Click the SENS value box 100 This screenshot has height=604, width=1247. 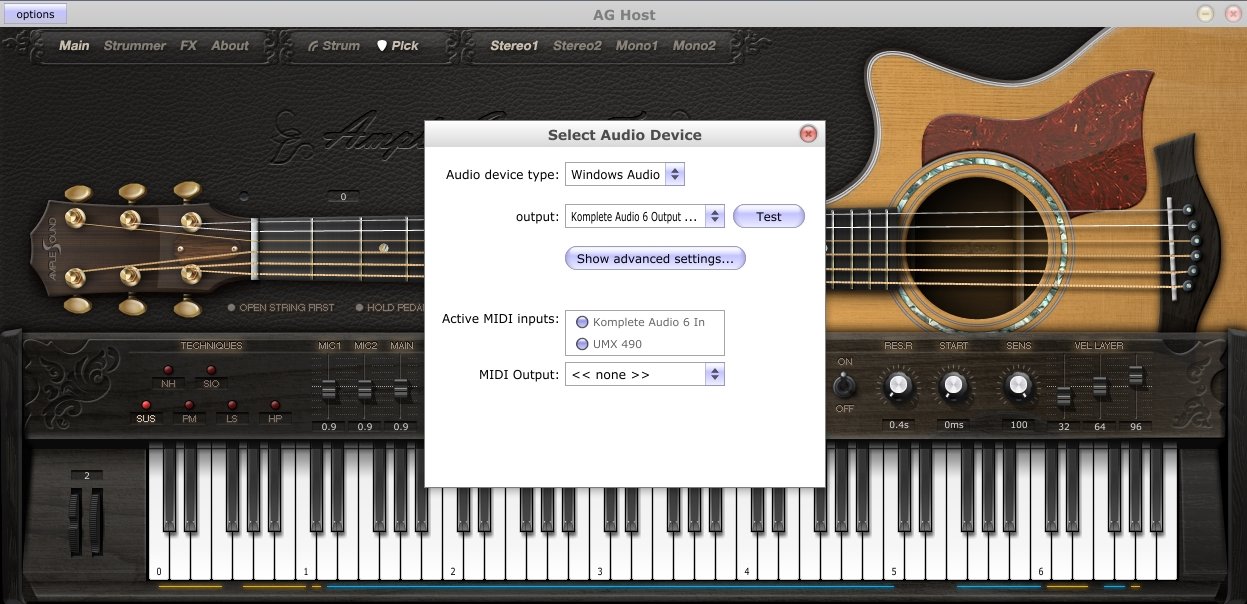pos(1018,425)
